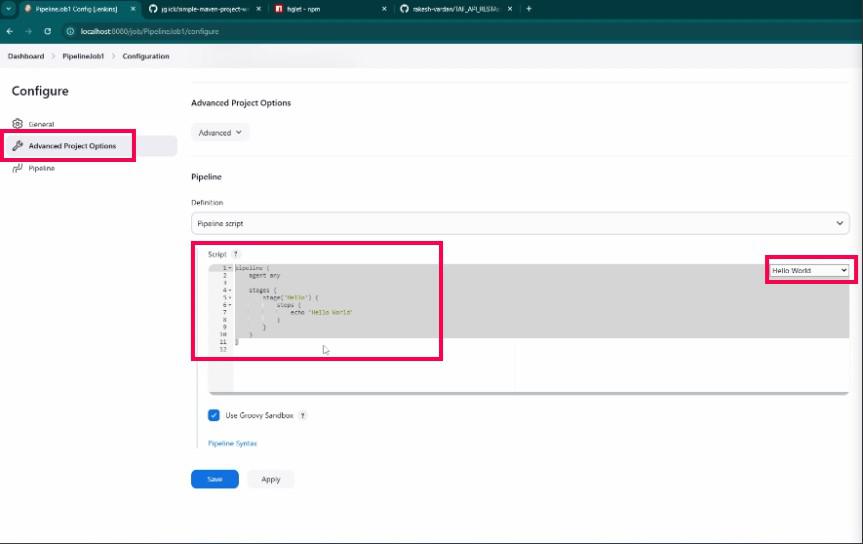Toggle the Use Groovy Sandbox checkbox
The width and height of the screenshot is (863, 544).
click(x=214, y=415)
